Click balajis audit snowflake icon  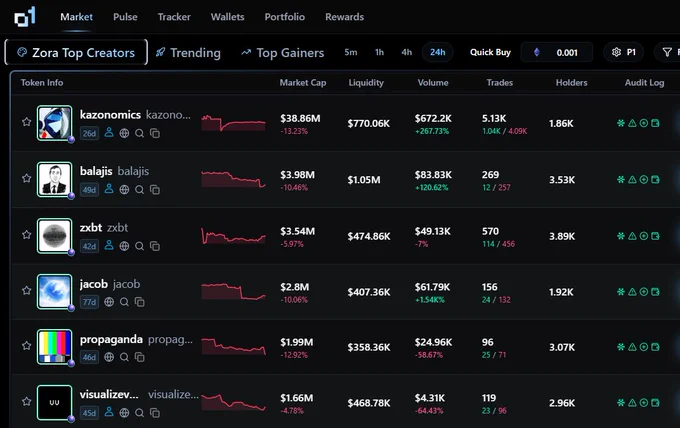pyautogui.click(x=621, y=180)
